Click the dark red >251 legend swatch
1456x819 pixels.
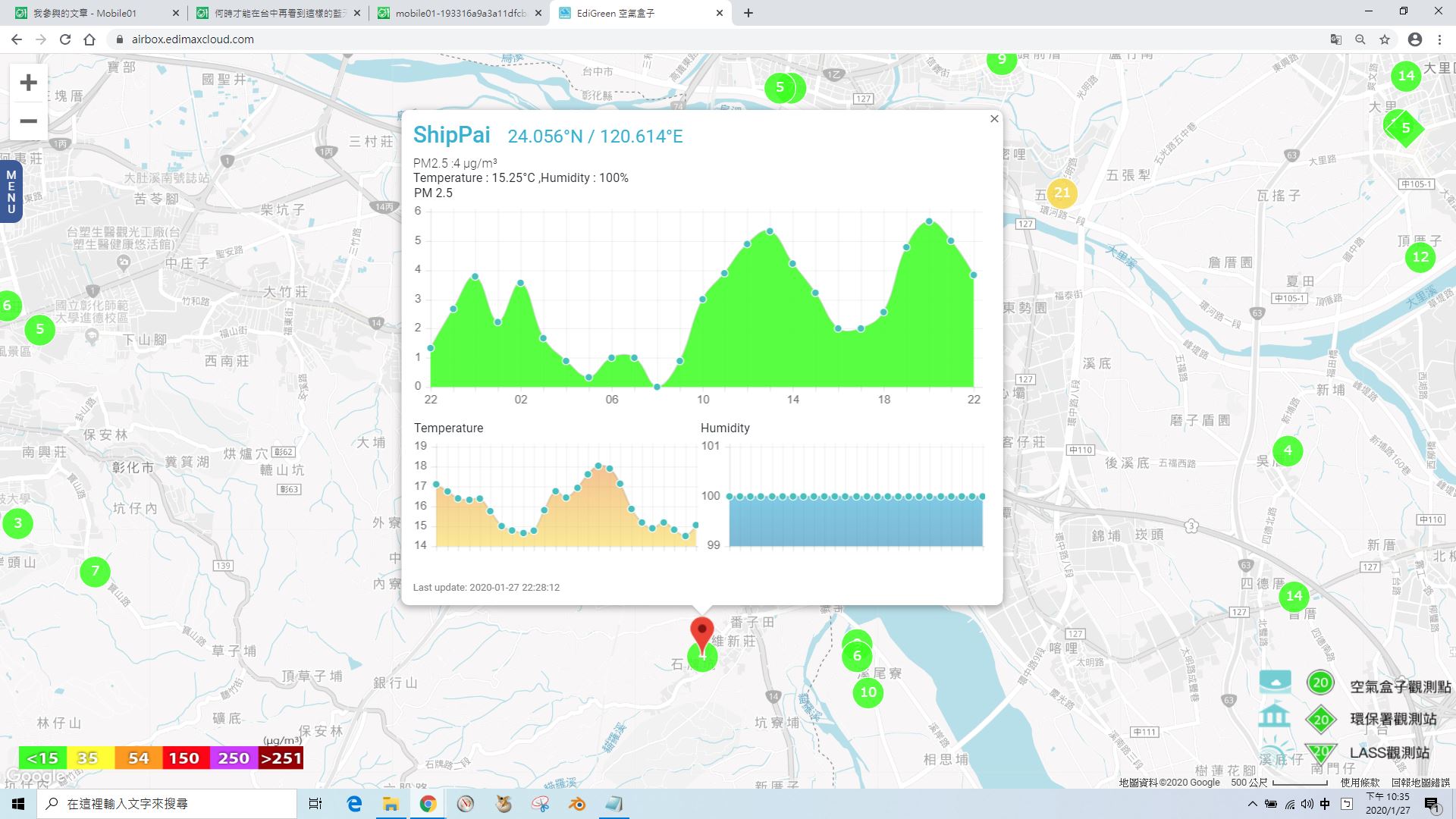[x=281, y=758]
